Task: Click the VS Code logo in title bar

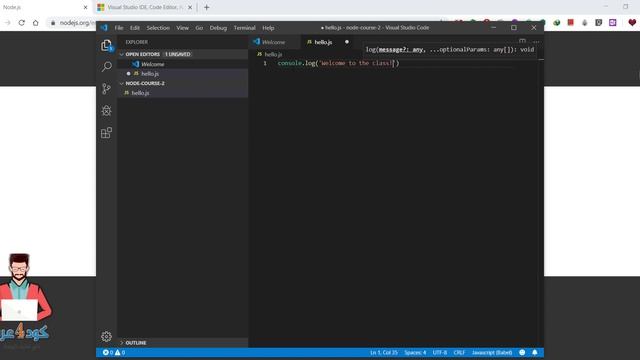Action: coord(104,28)
